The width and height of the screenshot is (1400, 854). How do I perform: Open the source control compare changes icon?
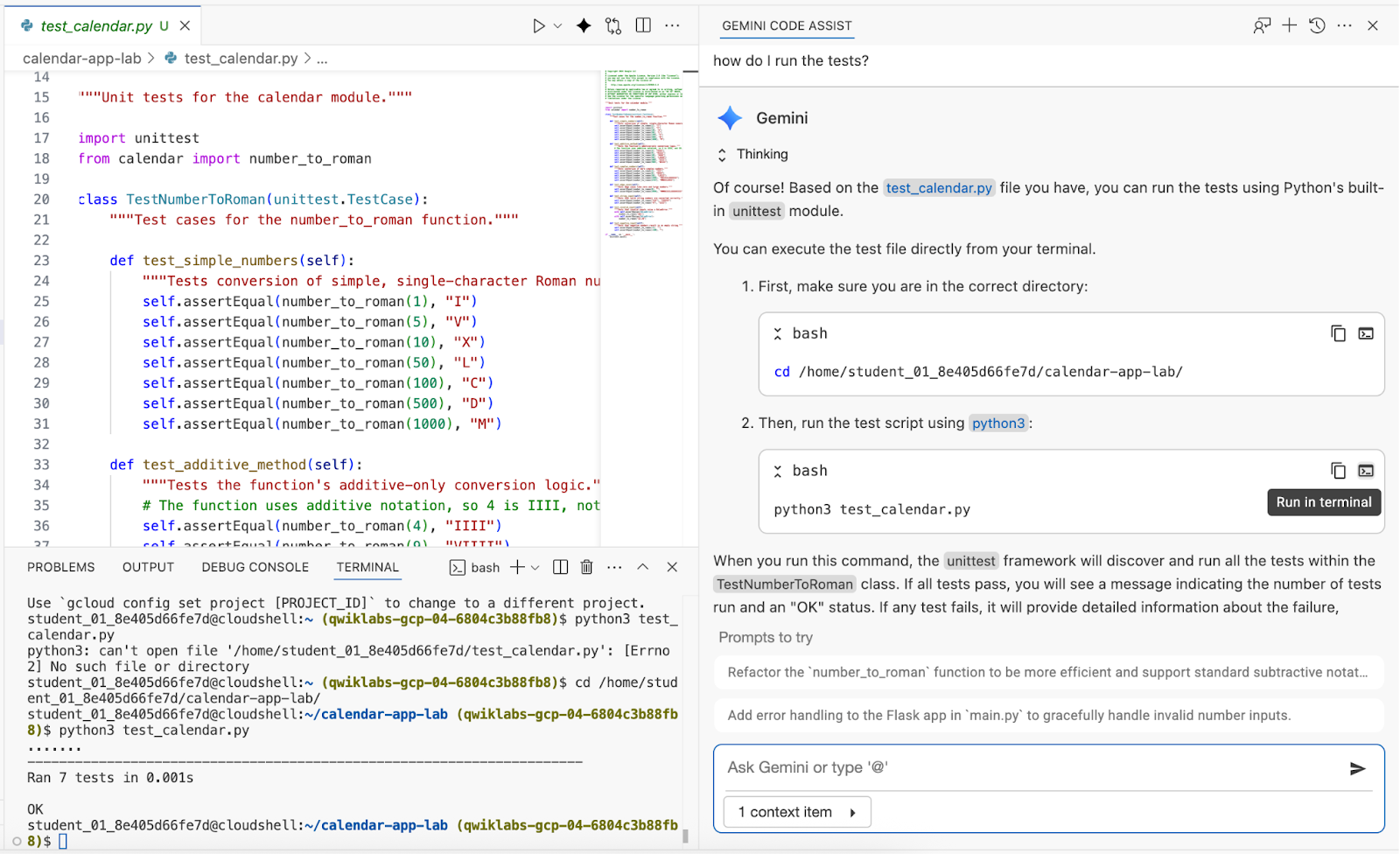coord(613,26)
